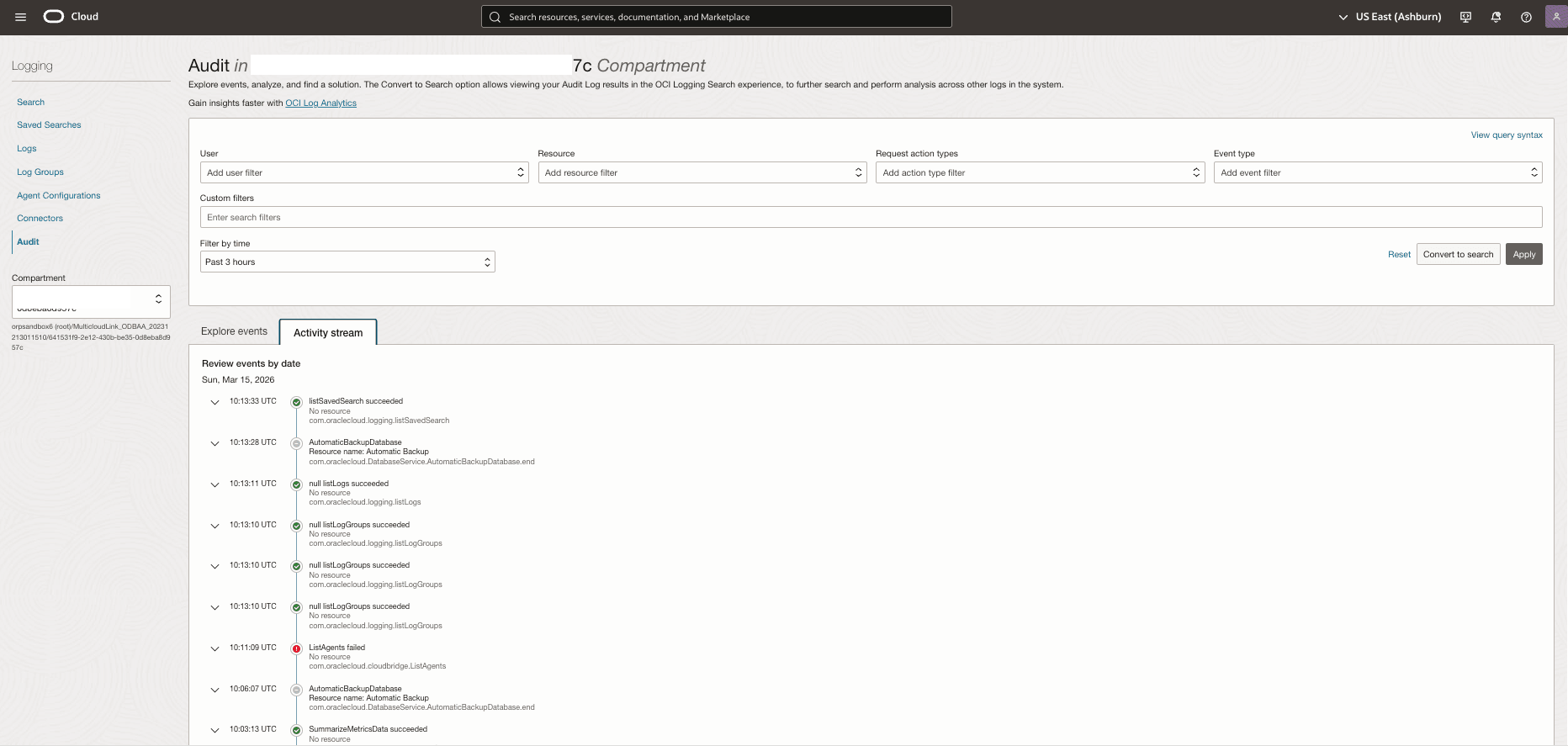1568x746 pixels.
Task: Click 'com.oraclecloud.cloudbridge.ListAgents' event type text
Action: click(377, 666)
